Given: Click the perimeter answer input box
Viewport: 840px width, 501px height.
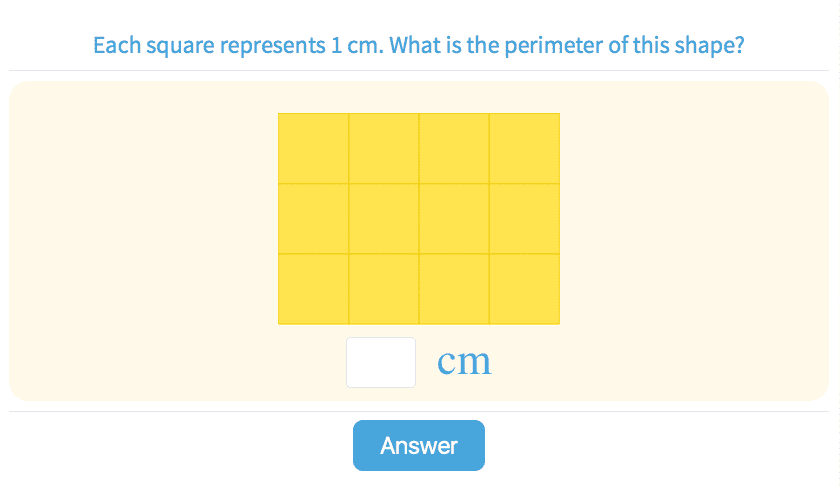Looking at the screenshot, I should tap(380, 362).
